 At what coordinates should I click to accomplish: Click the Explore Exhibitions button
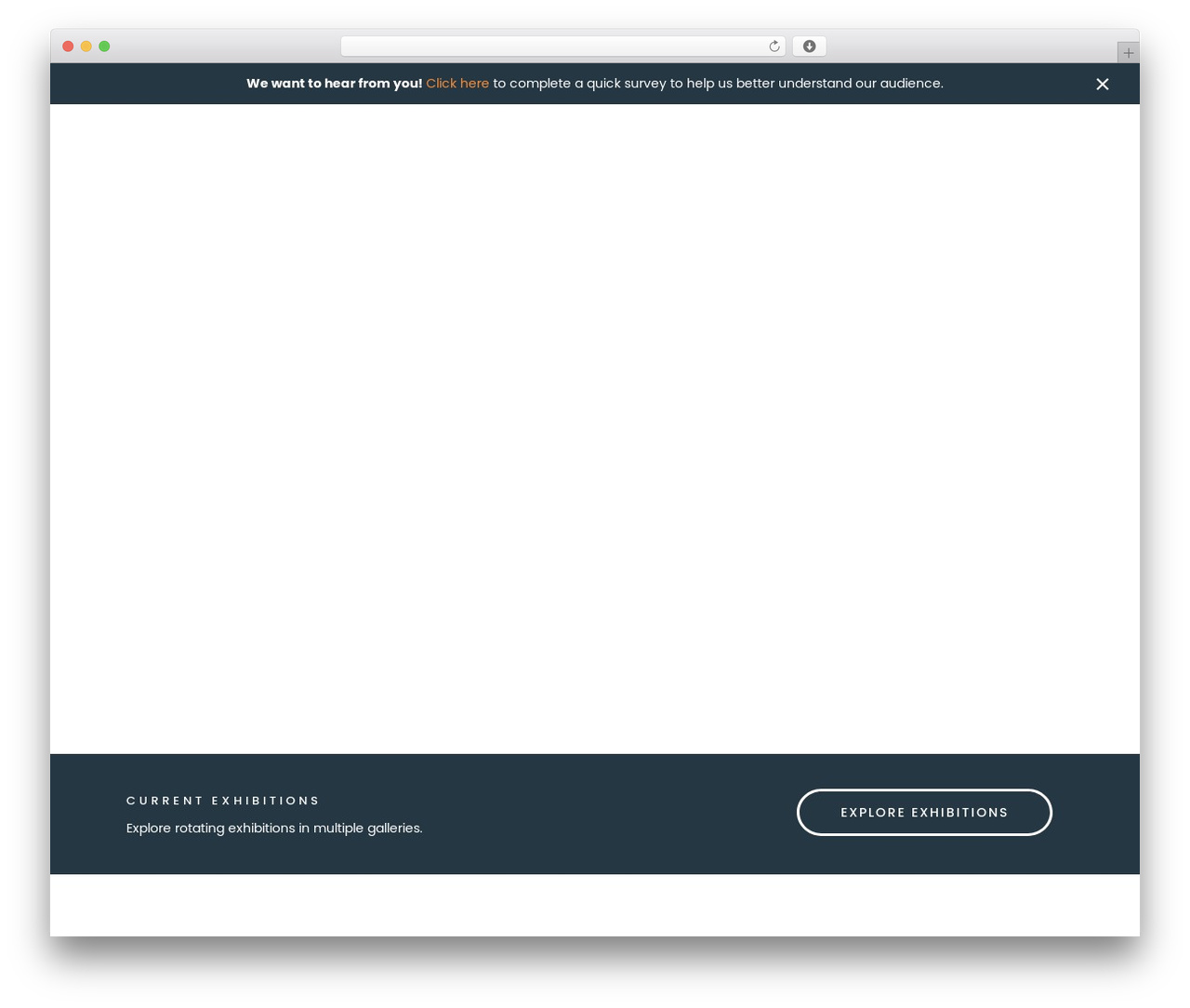[x=924, y=813]
